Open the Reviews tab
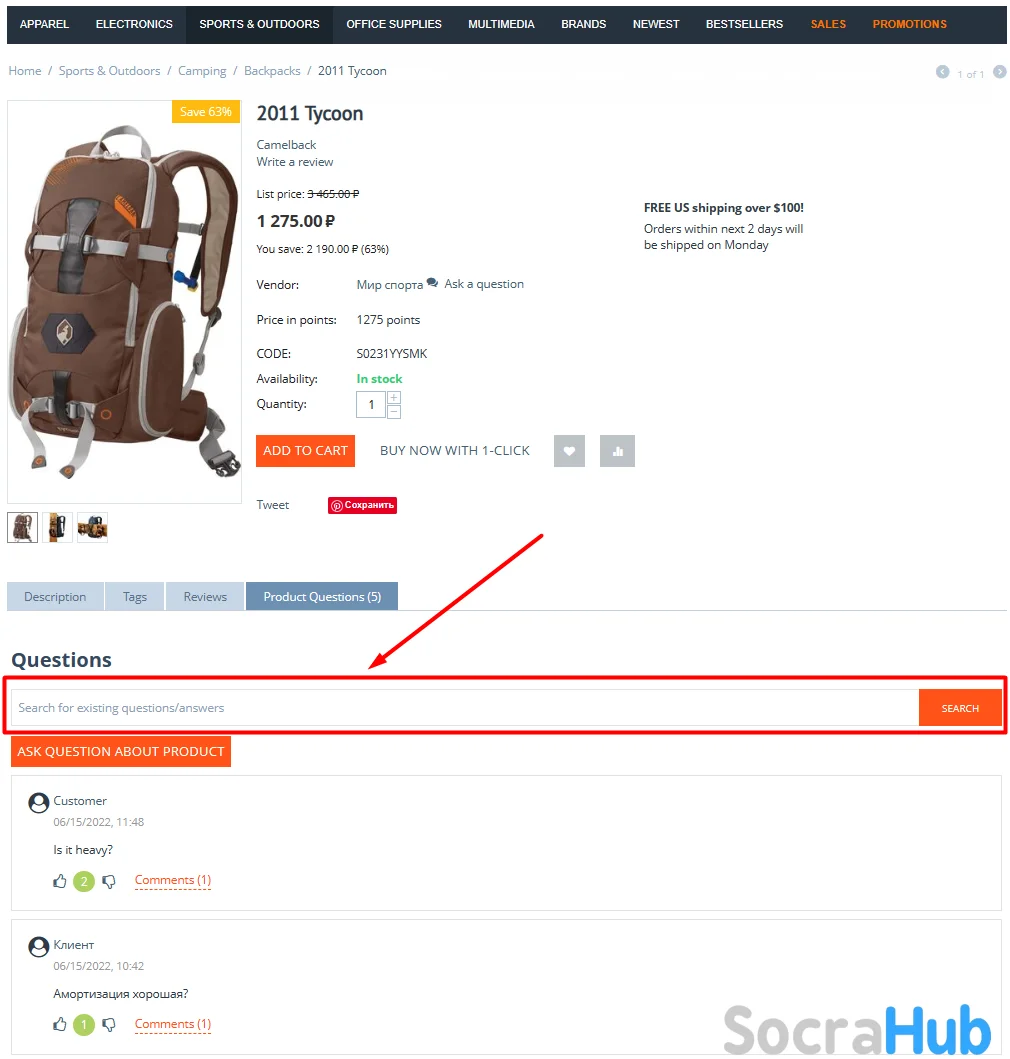This screenshot has height=1059, width=1010. tap(205, 596)
